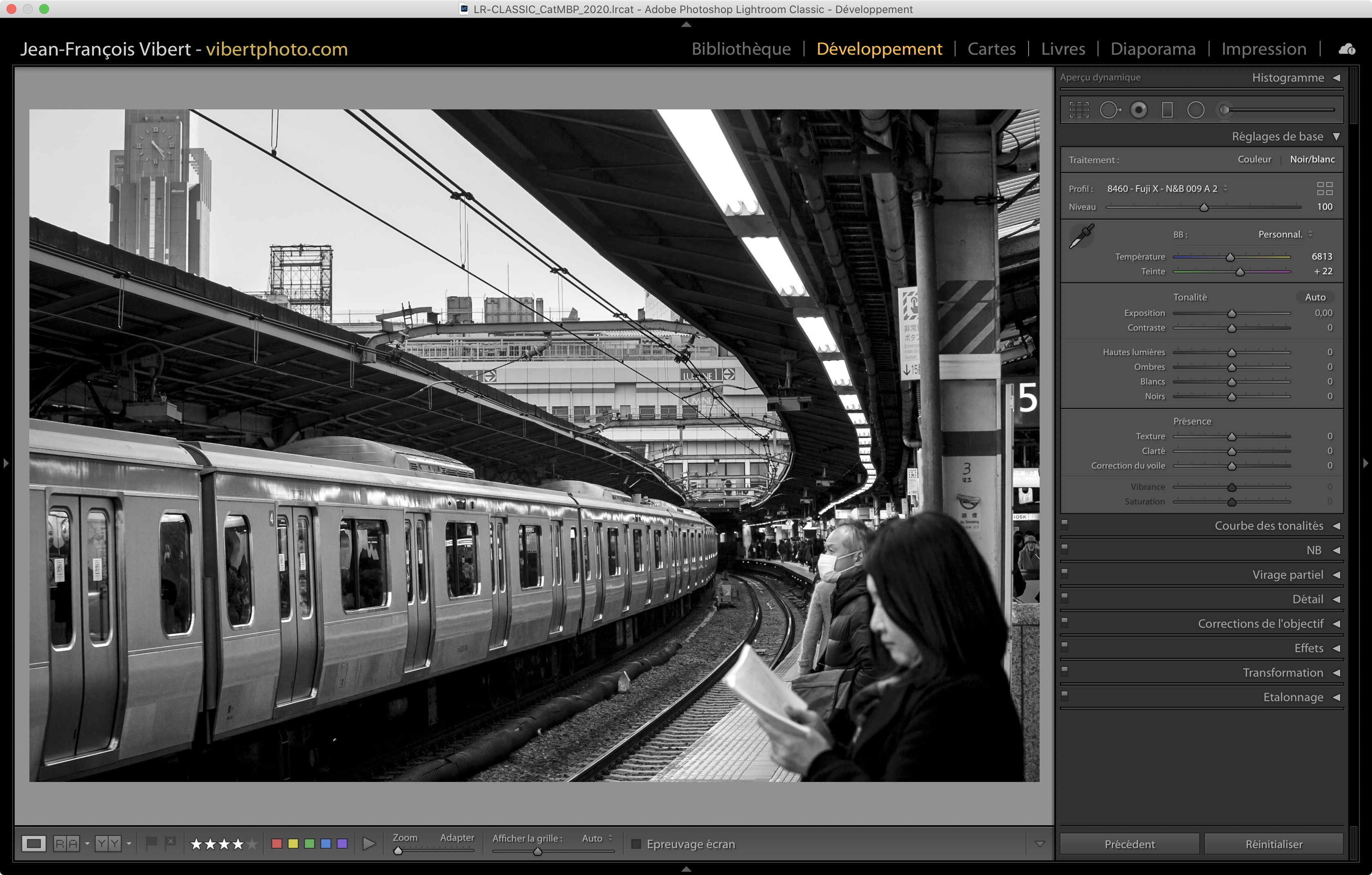Viewport: 1372px width, 875px height.
Task: Switch to the Bibliothèque module
Action: point(741,49)
